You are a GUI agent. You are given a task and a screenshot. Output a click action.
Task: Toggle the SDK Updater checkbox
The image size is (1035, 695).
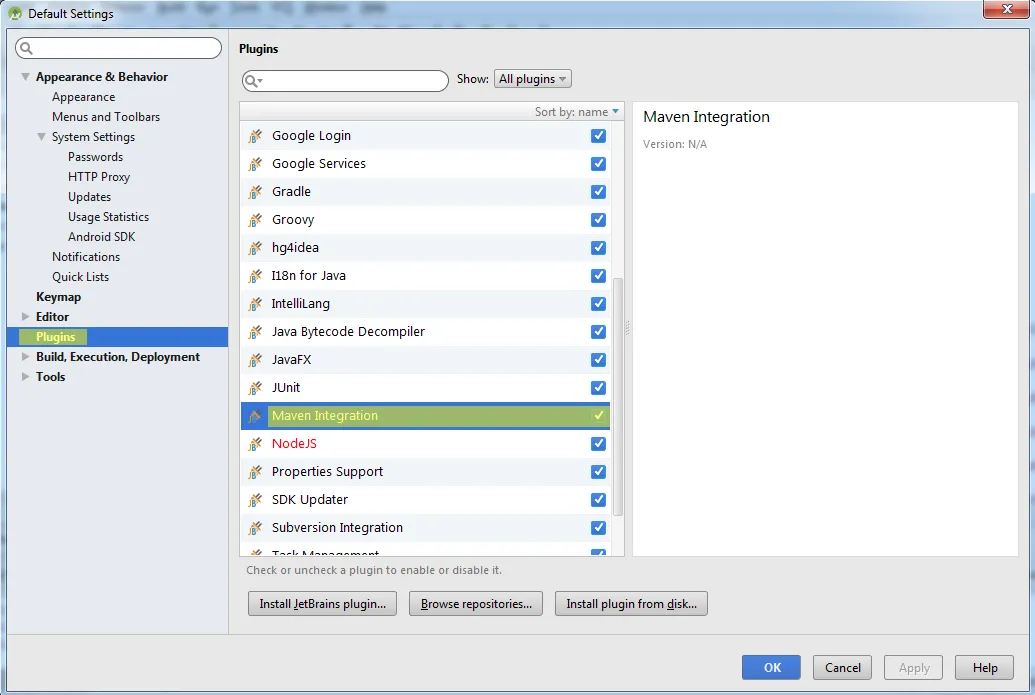tap(598, 500)
